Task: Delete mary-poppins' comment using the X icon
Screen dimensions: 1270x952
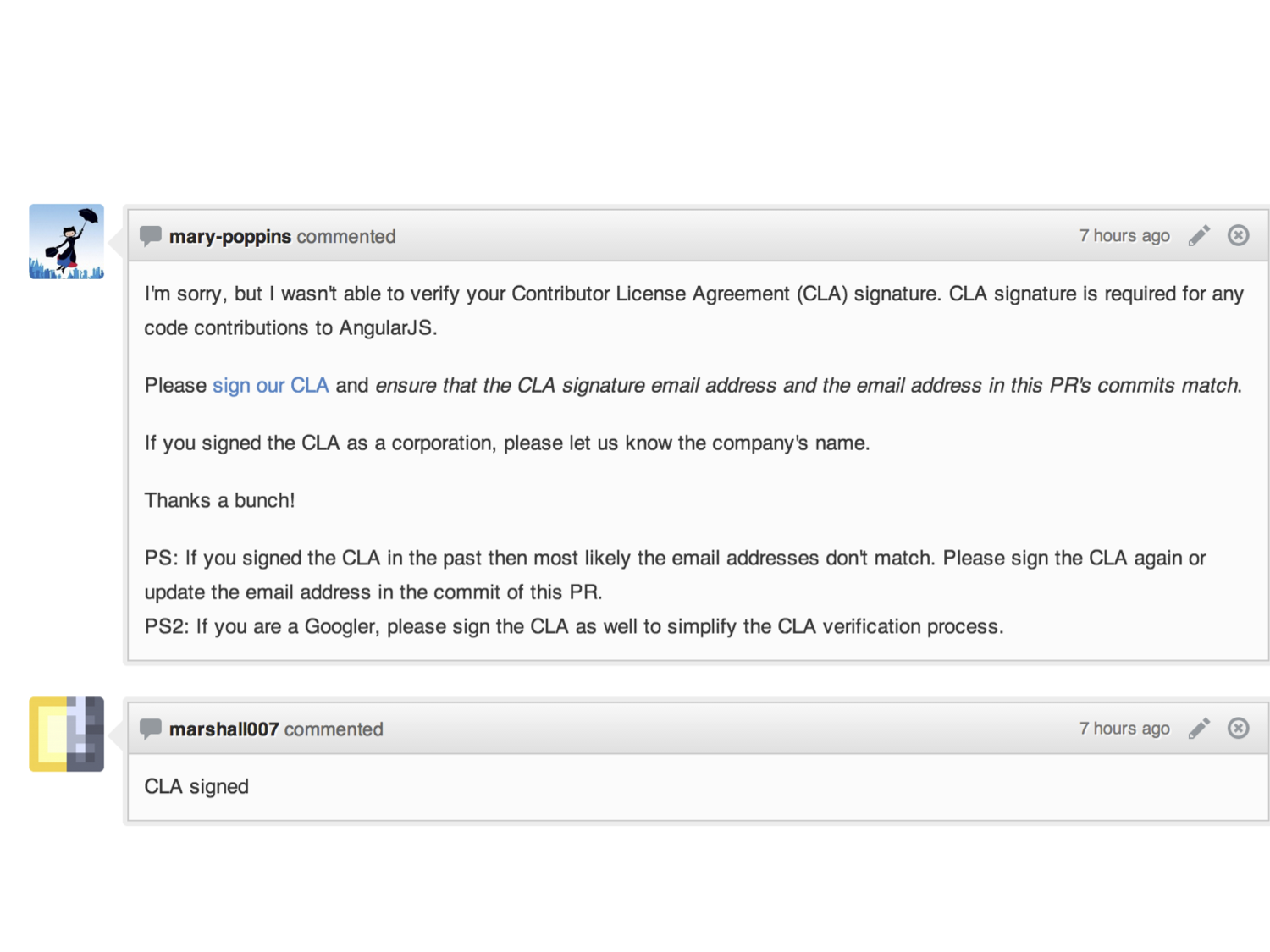Action: coord(1238,235)
